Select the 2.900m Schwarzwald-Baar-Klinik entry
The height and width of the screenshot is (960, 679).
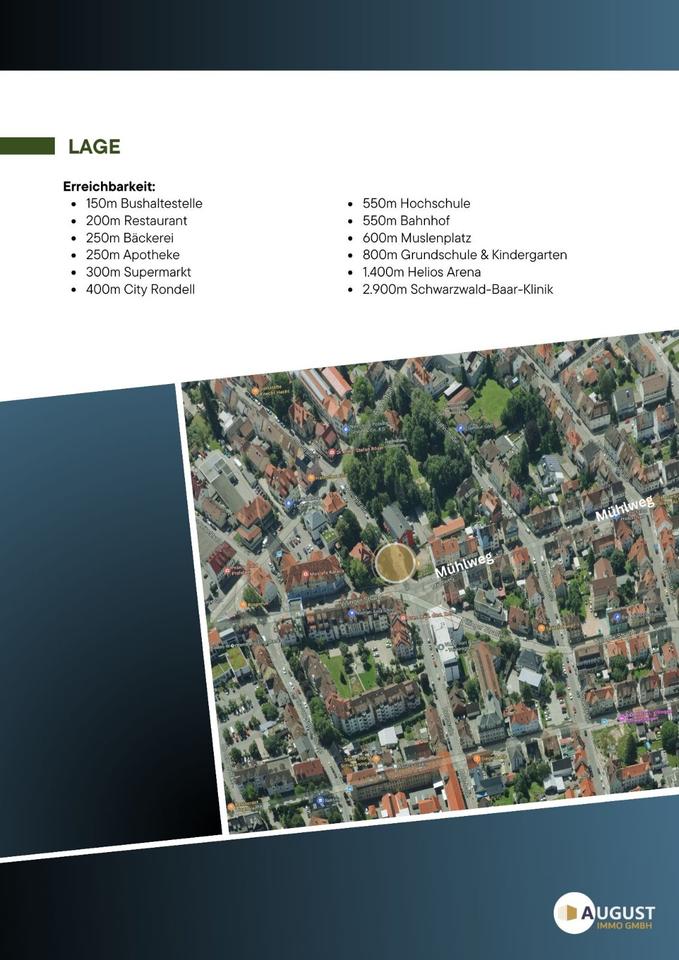pos(457,289)
